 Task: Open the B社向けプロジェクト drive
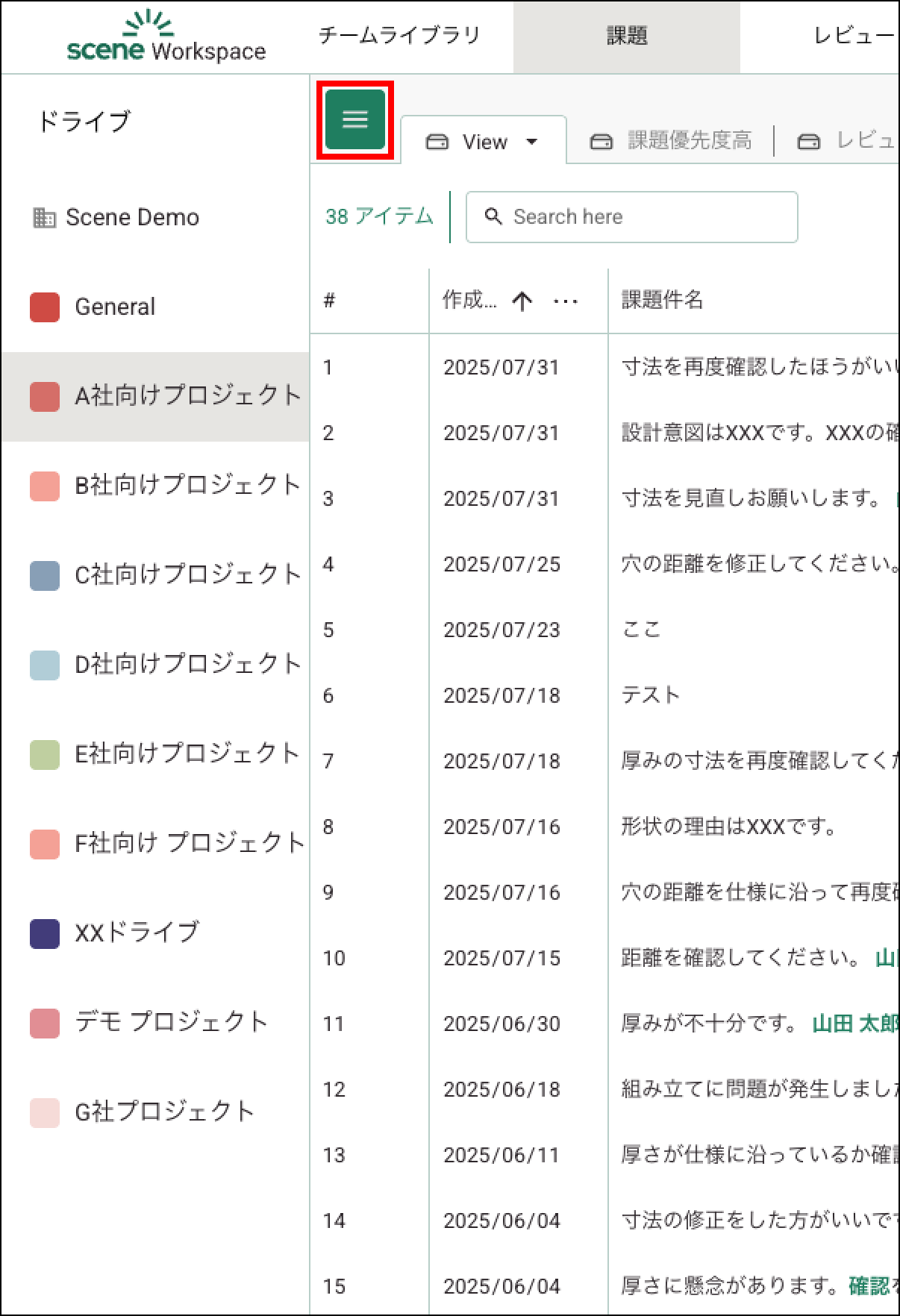pyautogui.click(x=187, y=485)
